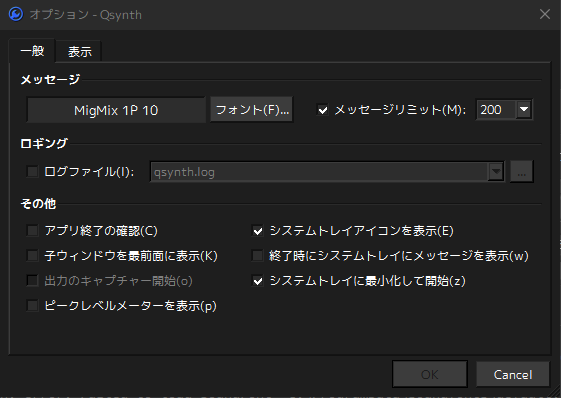The image size is (561, 398).
Task: Close the Qsynth options dialog
Action: tap(545, 14)
